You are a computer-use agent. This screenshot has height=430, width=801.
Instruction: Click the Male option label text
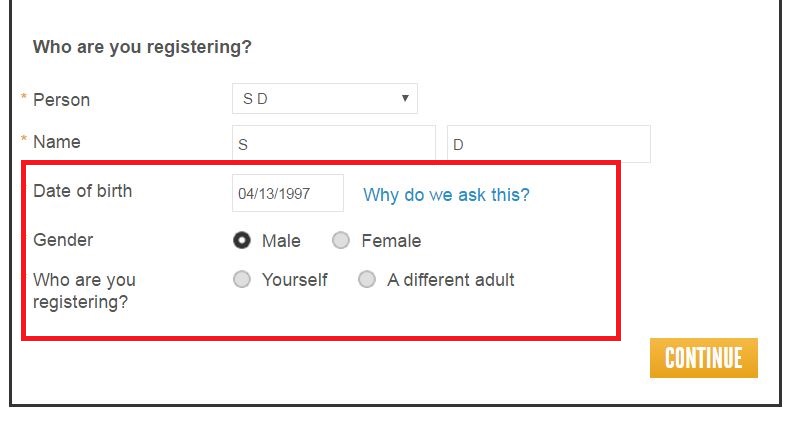[x=281, y=241]
